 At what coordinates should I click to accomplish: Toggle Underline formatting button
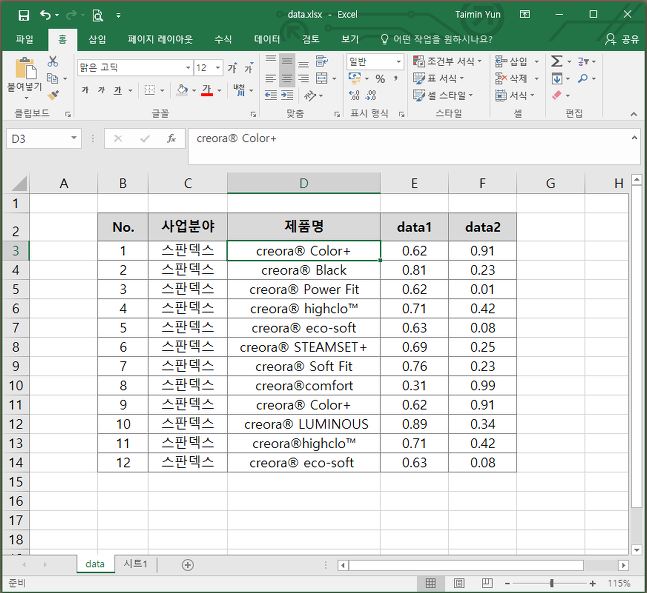(118, 90)
